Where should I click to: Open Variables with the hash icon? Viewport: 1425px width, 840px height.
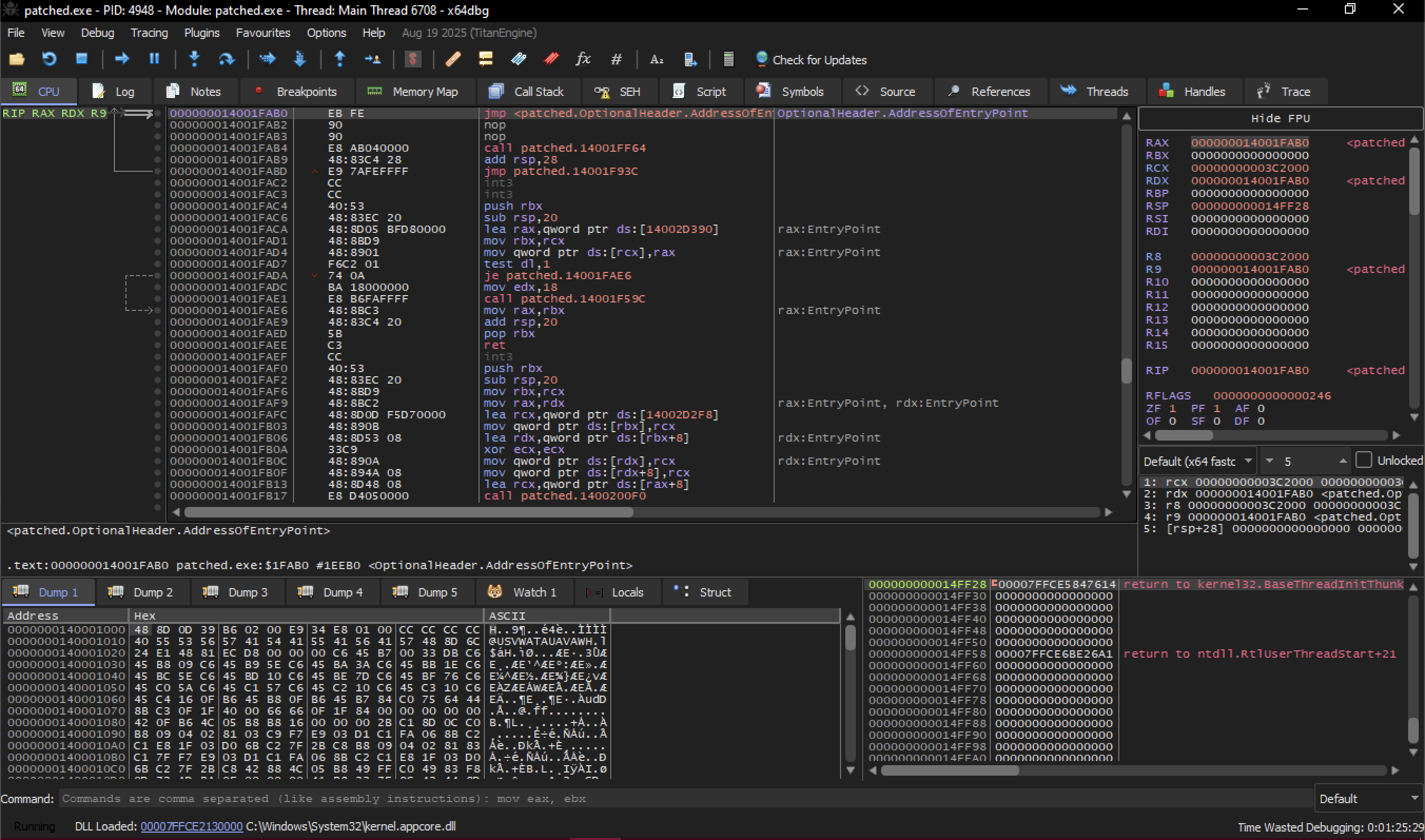pyautogui.click(x=616, y=59)
